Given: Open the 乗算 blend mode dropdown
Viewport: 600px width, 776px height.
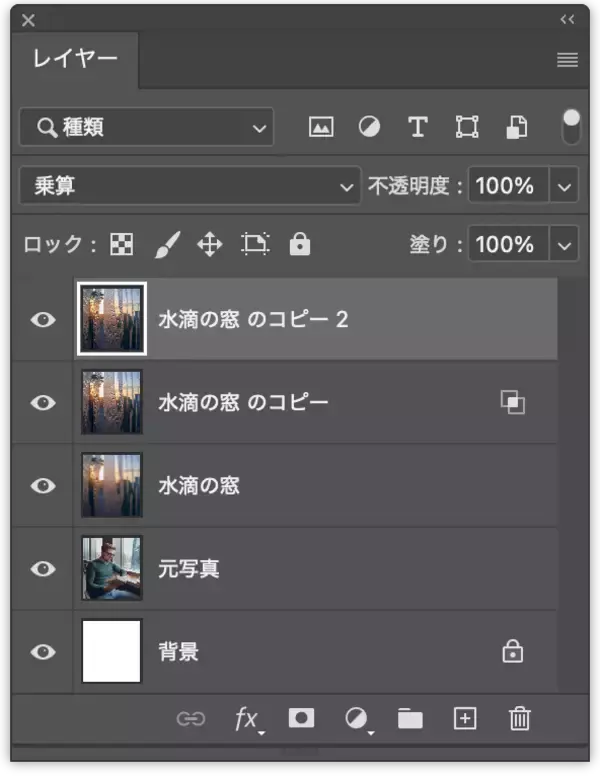Looking at the screenshot, I should pos(190,186).
